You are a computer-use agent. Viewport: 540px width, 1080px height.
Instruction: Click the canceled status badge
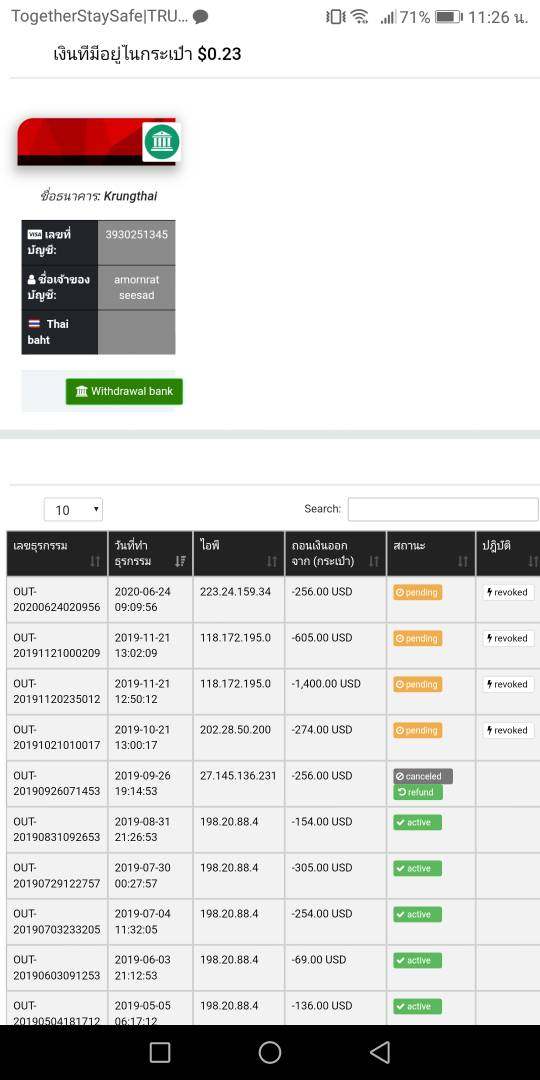(x=423, y=776)
